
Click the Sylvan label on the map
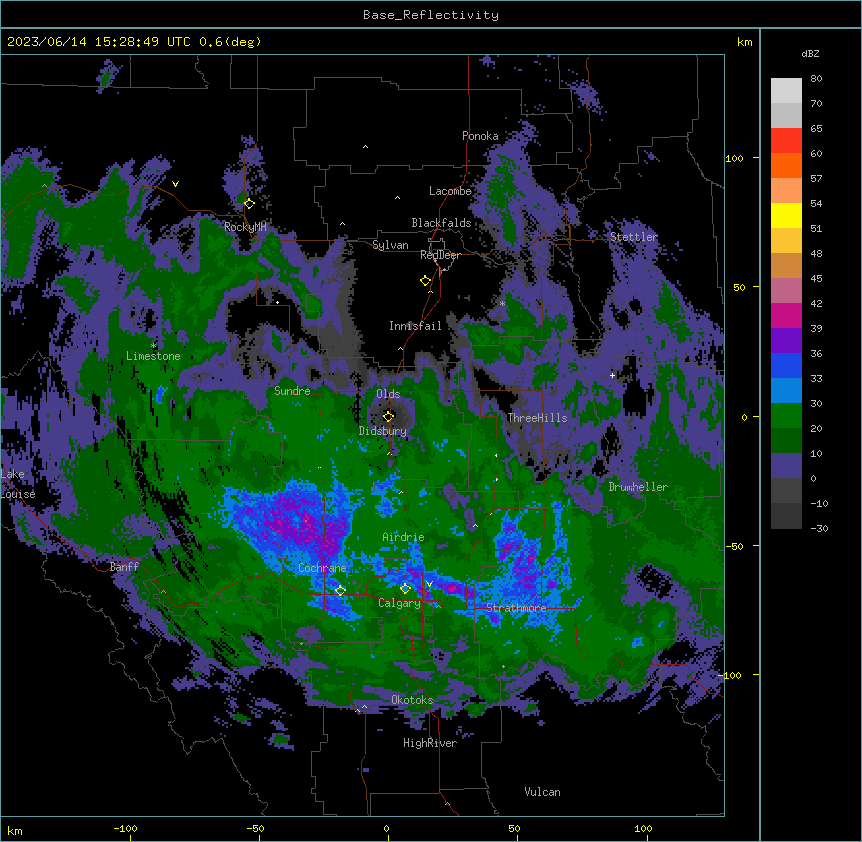(390, 245)
